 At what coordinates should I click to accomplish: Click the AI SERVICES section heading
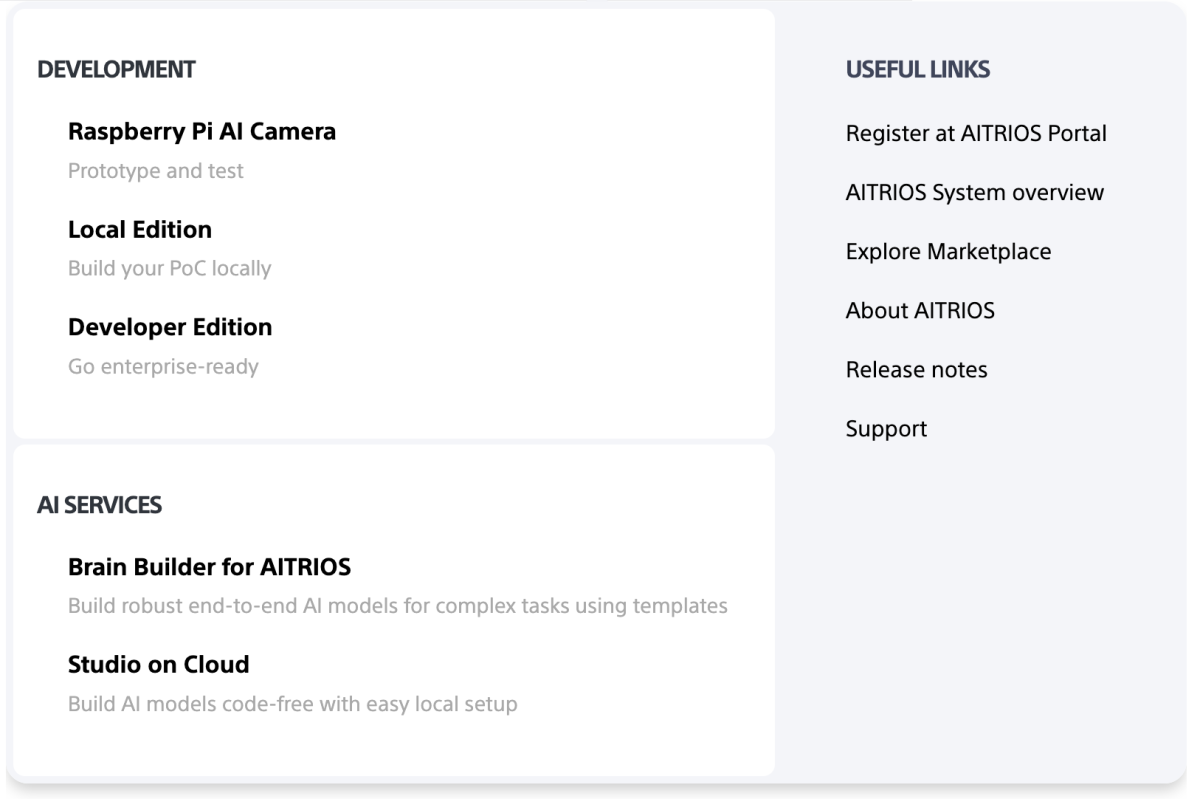click(x=99, y=506)
